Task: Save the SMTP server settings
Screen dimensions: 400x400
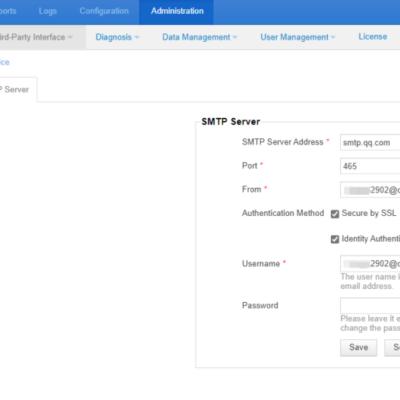Action: click(358, 348)
